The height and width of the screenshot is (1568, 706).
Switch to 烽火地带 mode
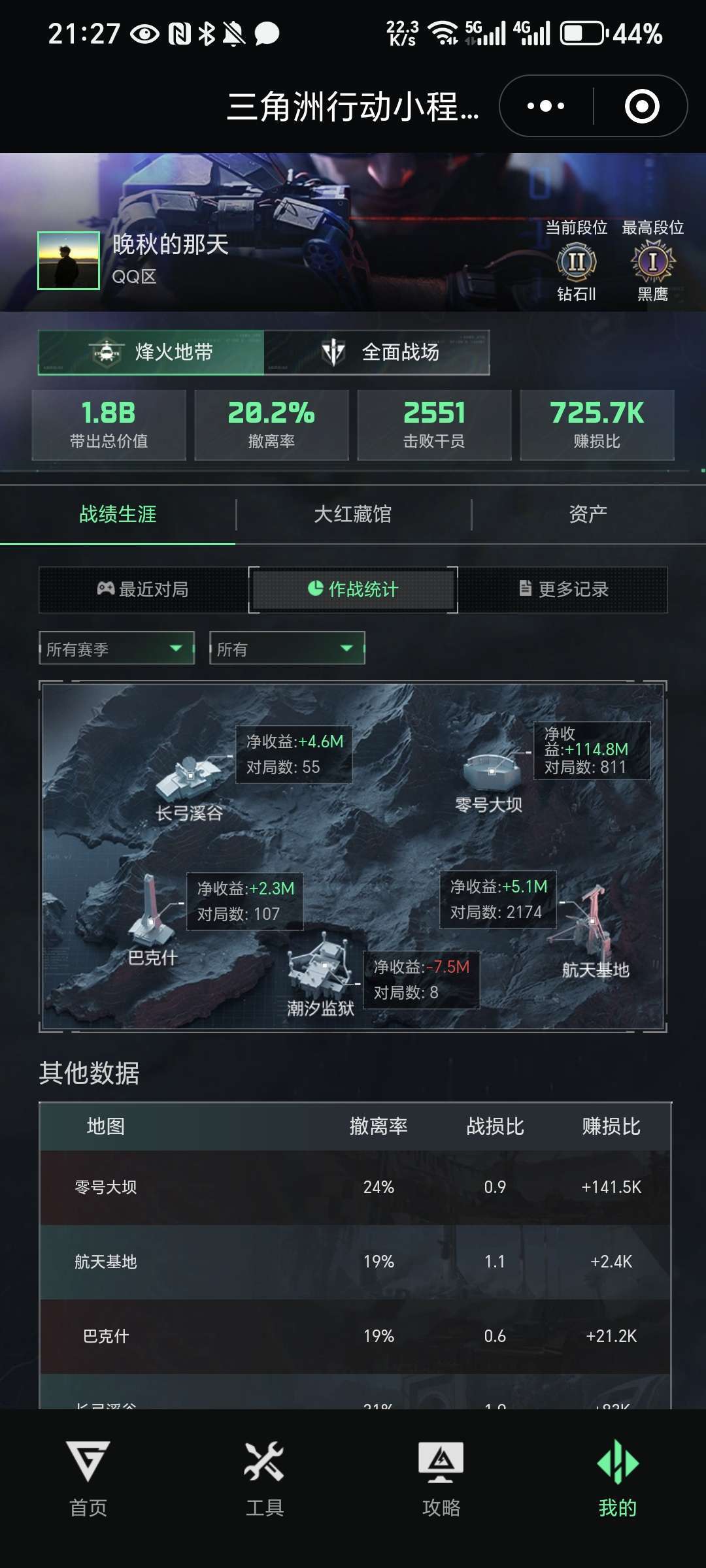[151, 353]
